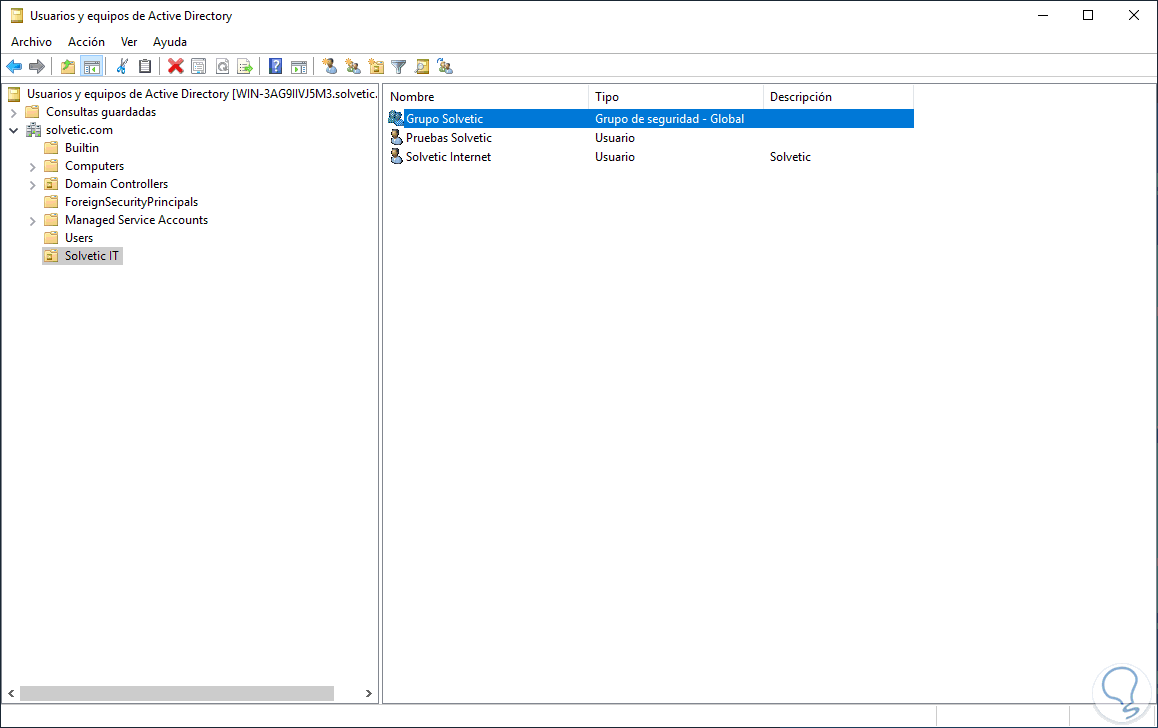Select Consultas guardadas in tree

click(101, 112)
